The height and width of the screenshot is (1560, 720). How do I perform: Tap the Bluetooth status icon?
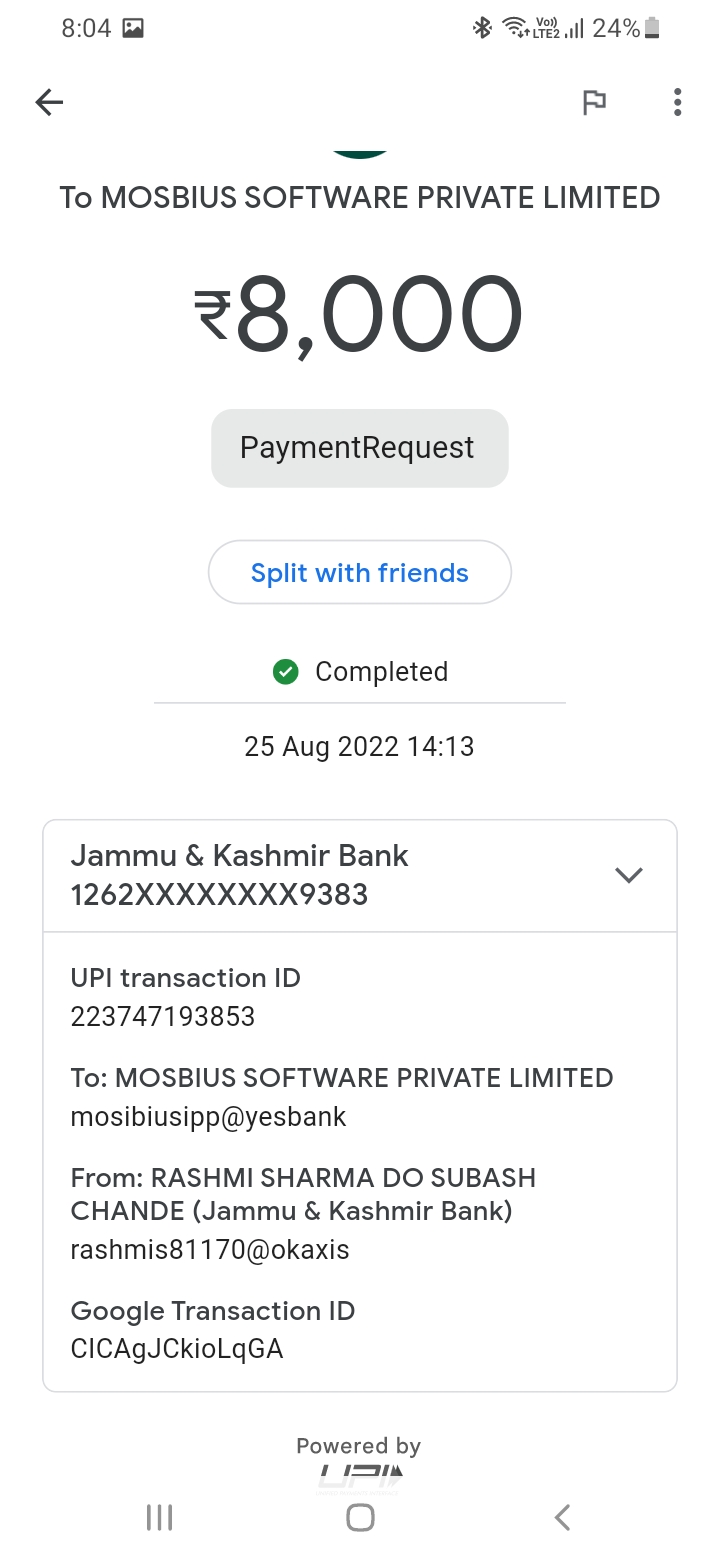click(x=483, y=28)
